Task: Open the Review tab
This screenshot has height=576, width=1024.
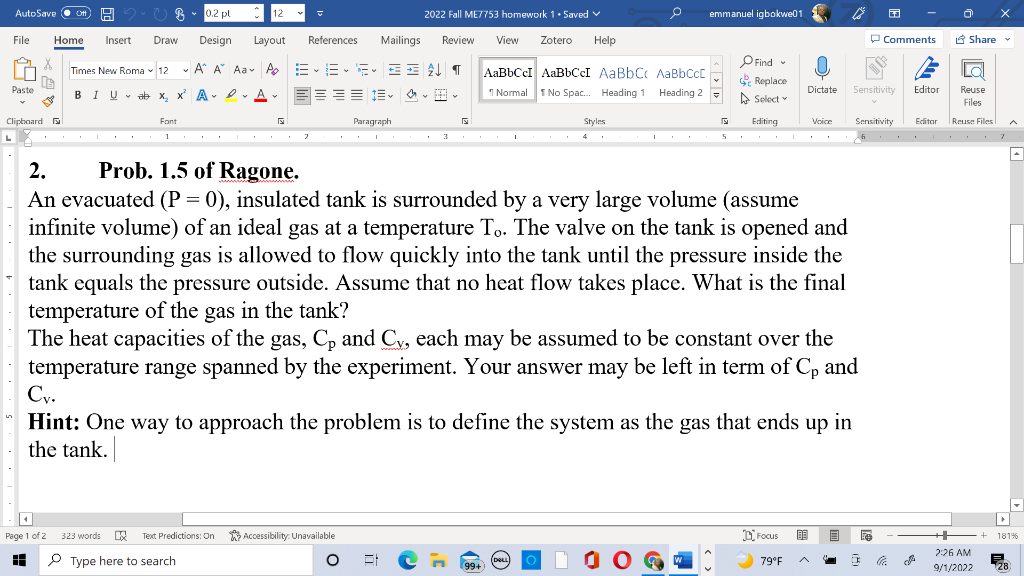Action: click(x=458, y=40)
